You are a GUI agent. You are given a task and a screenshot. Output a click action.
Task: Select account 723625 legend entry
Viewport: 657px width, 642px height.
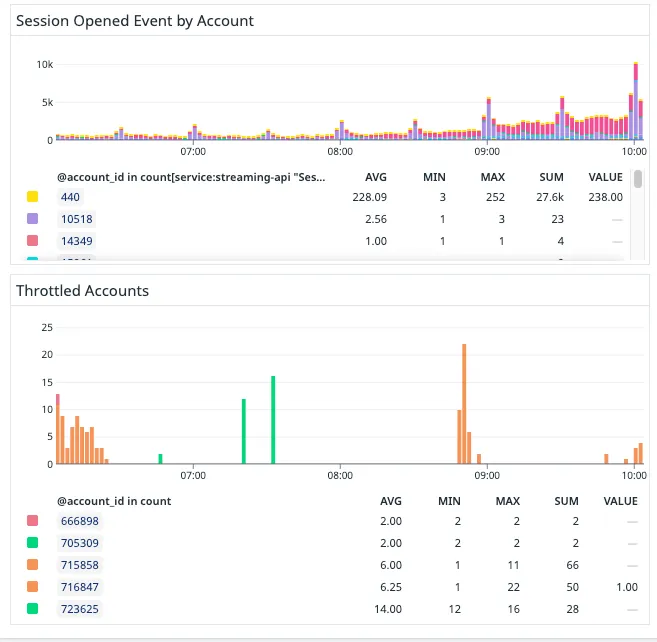pyautogui.click(x=80, y=609)
